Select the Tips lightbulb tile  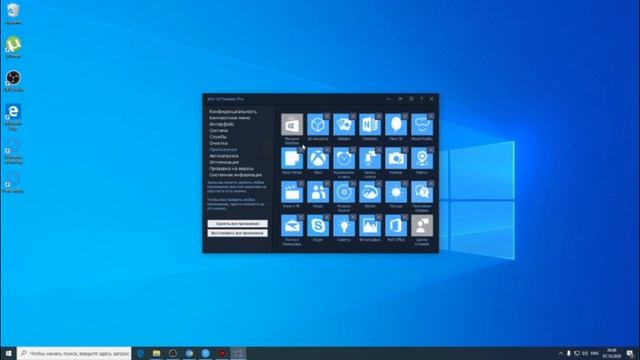tap(344, 226)
